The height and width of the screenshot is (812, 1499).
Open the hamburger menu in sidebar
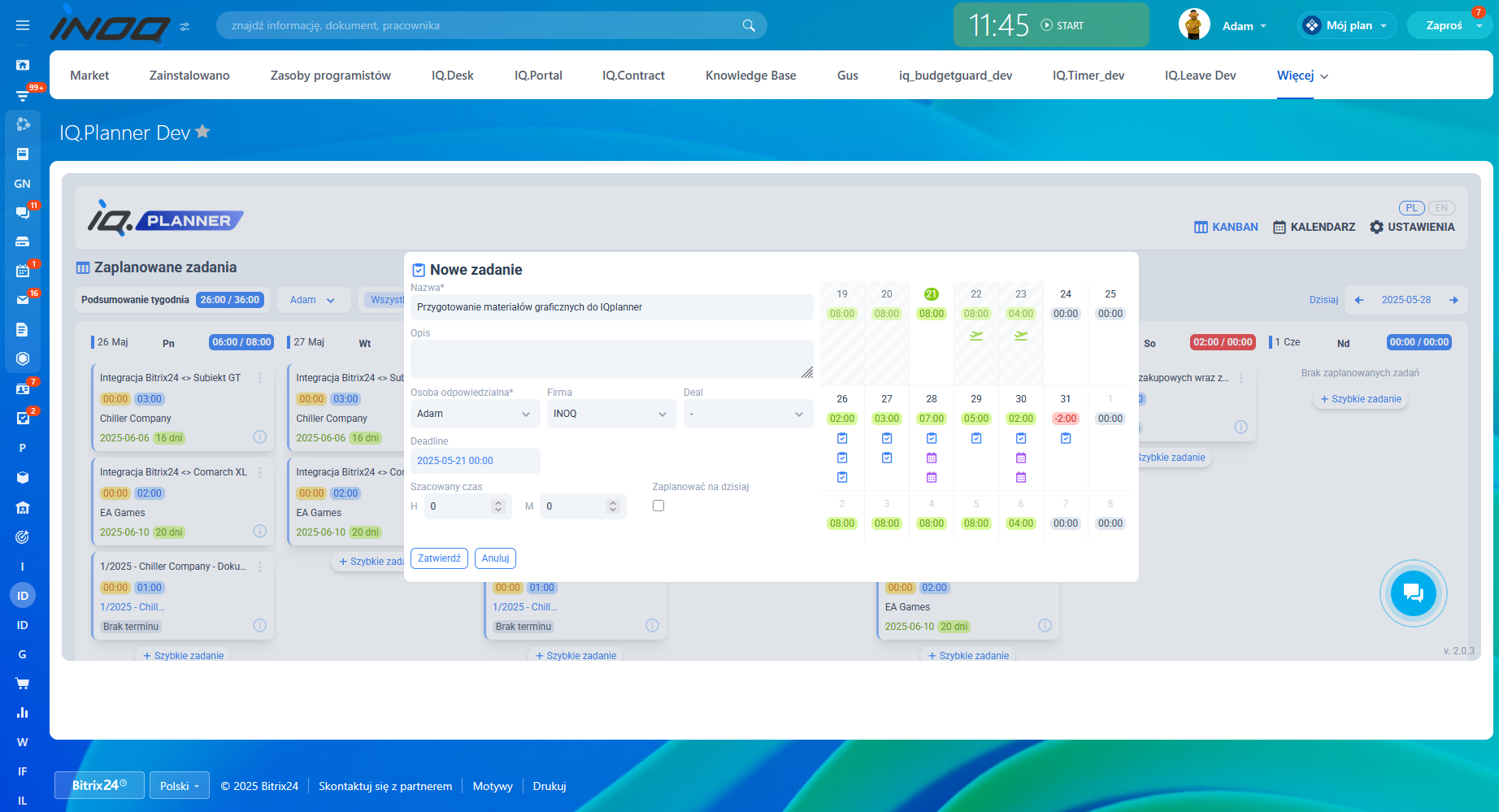[23, 25]
